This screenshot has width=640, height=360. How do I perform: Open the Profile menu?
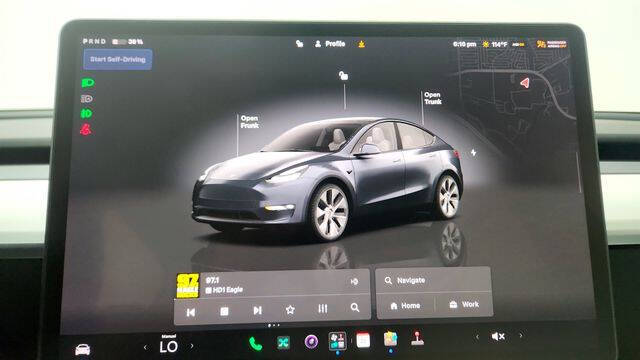pos(330,44)
